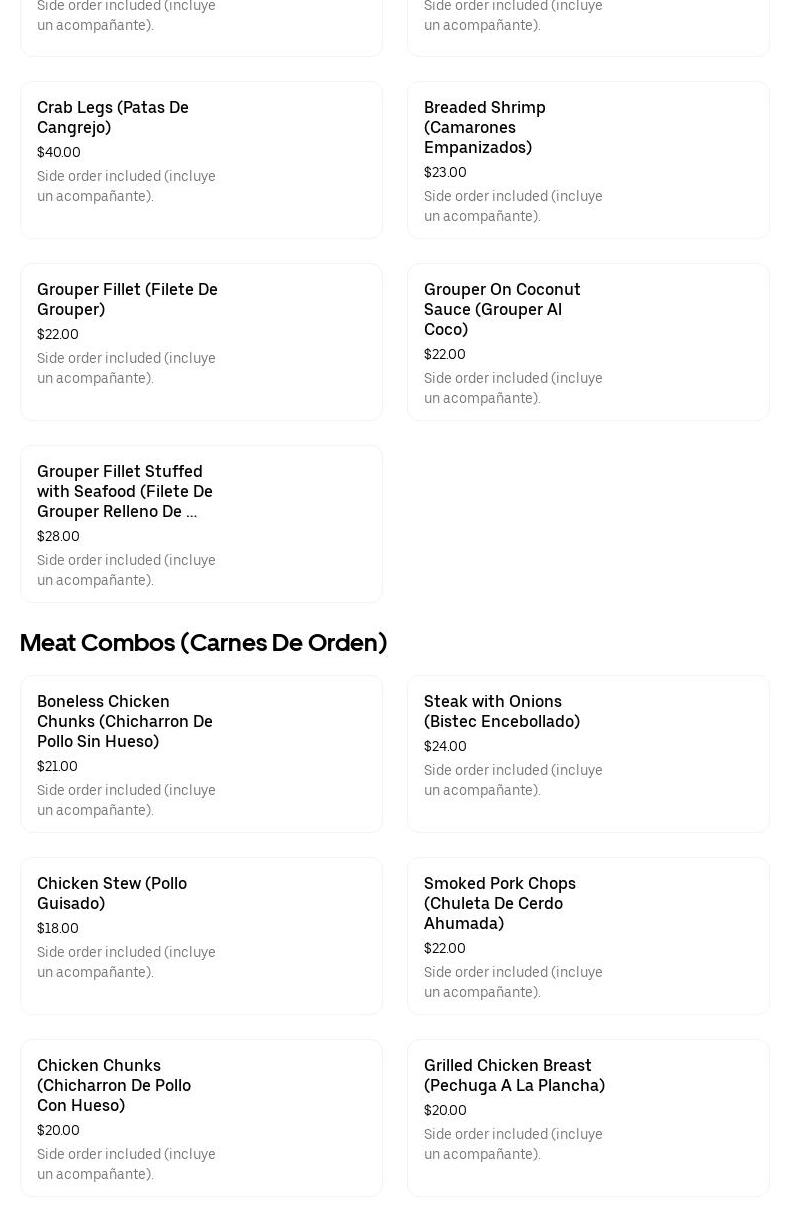Viewport: 804px width, 1206px height.
Task: Click the $23.00 Breaded Shrimp price
Action: click(445, 172)
